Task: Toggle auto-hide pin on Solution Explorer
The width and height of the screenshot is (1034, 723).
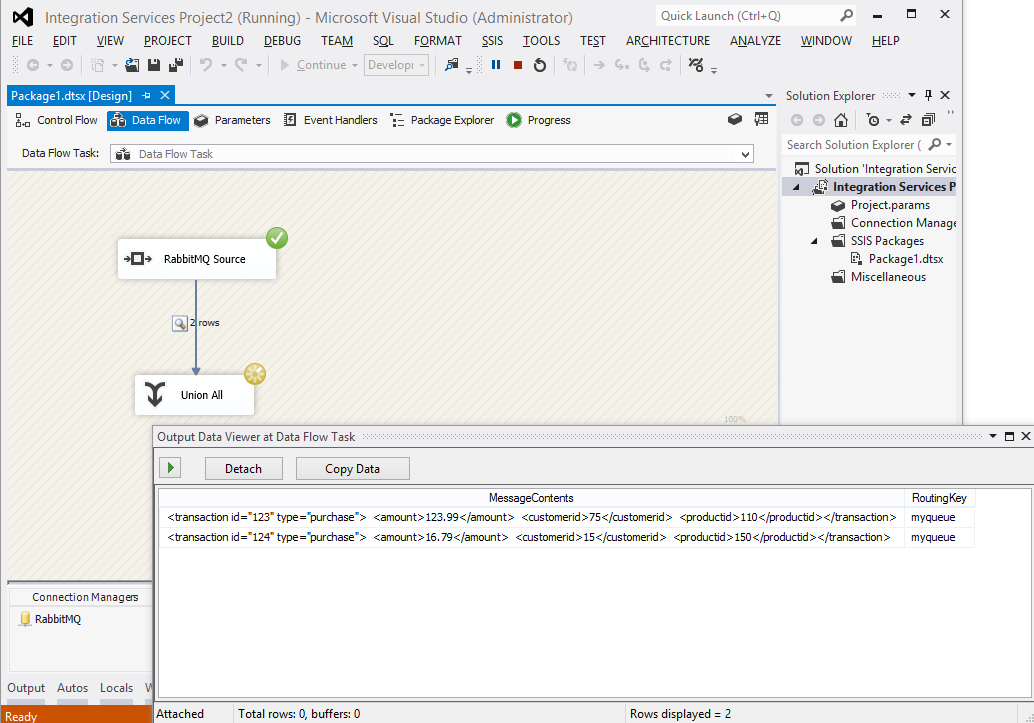Action: [x=928, y=95]
